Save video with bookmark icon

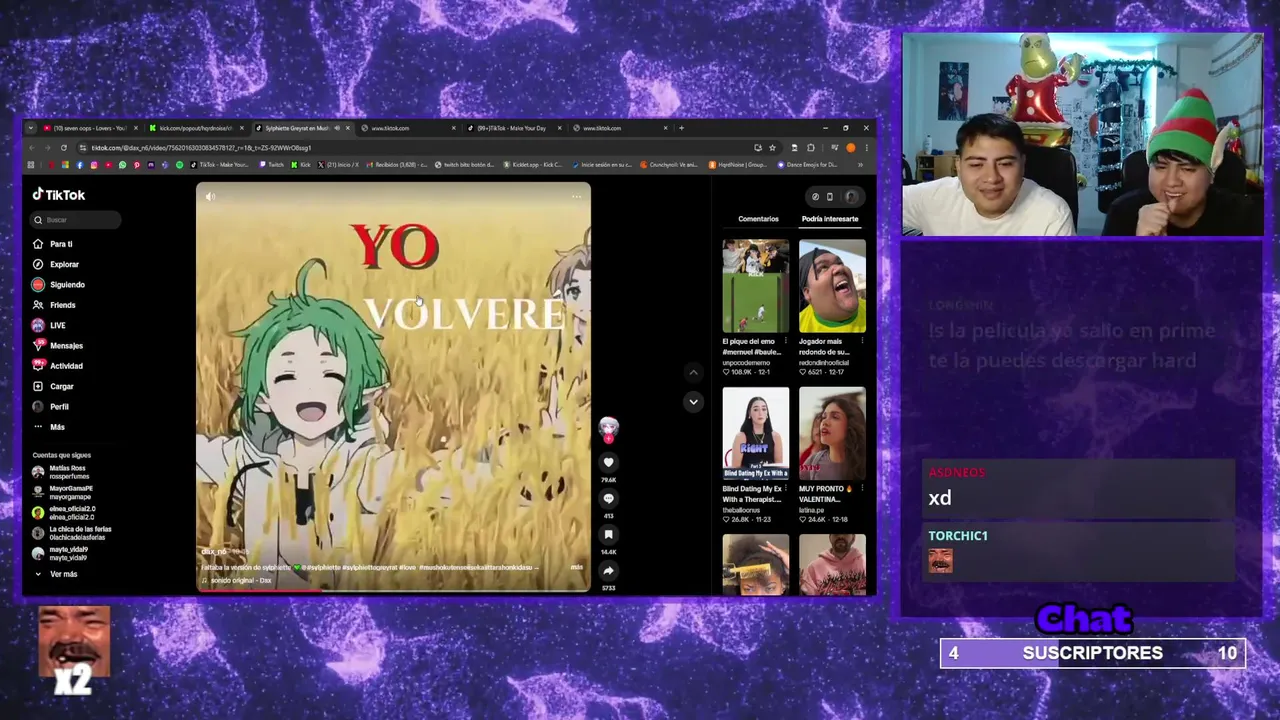coord(608,535)
